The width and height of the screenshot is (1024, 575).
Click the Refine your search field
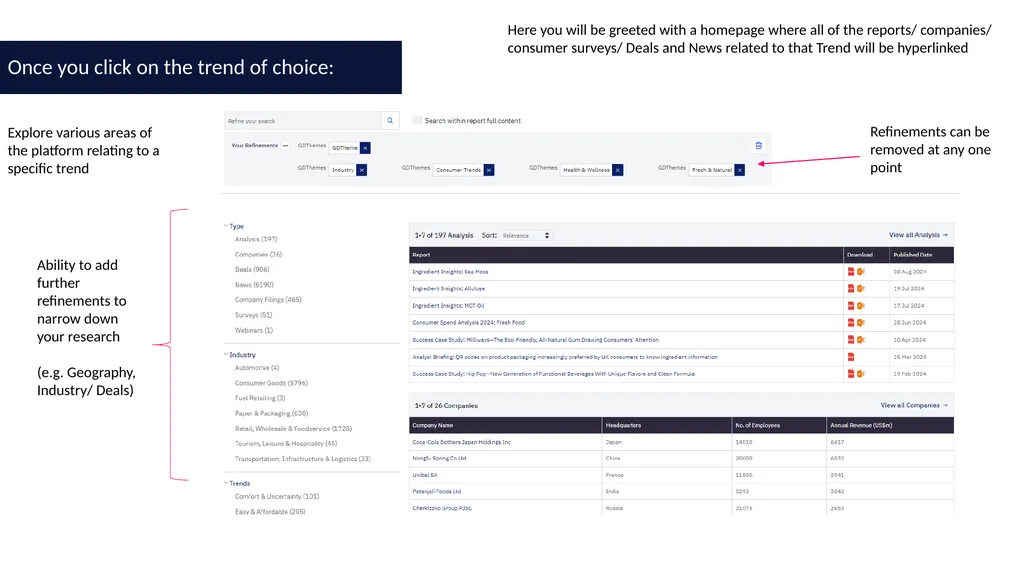[303, 121]
